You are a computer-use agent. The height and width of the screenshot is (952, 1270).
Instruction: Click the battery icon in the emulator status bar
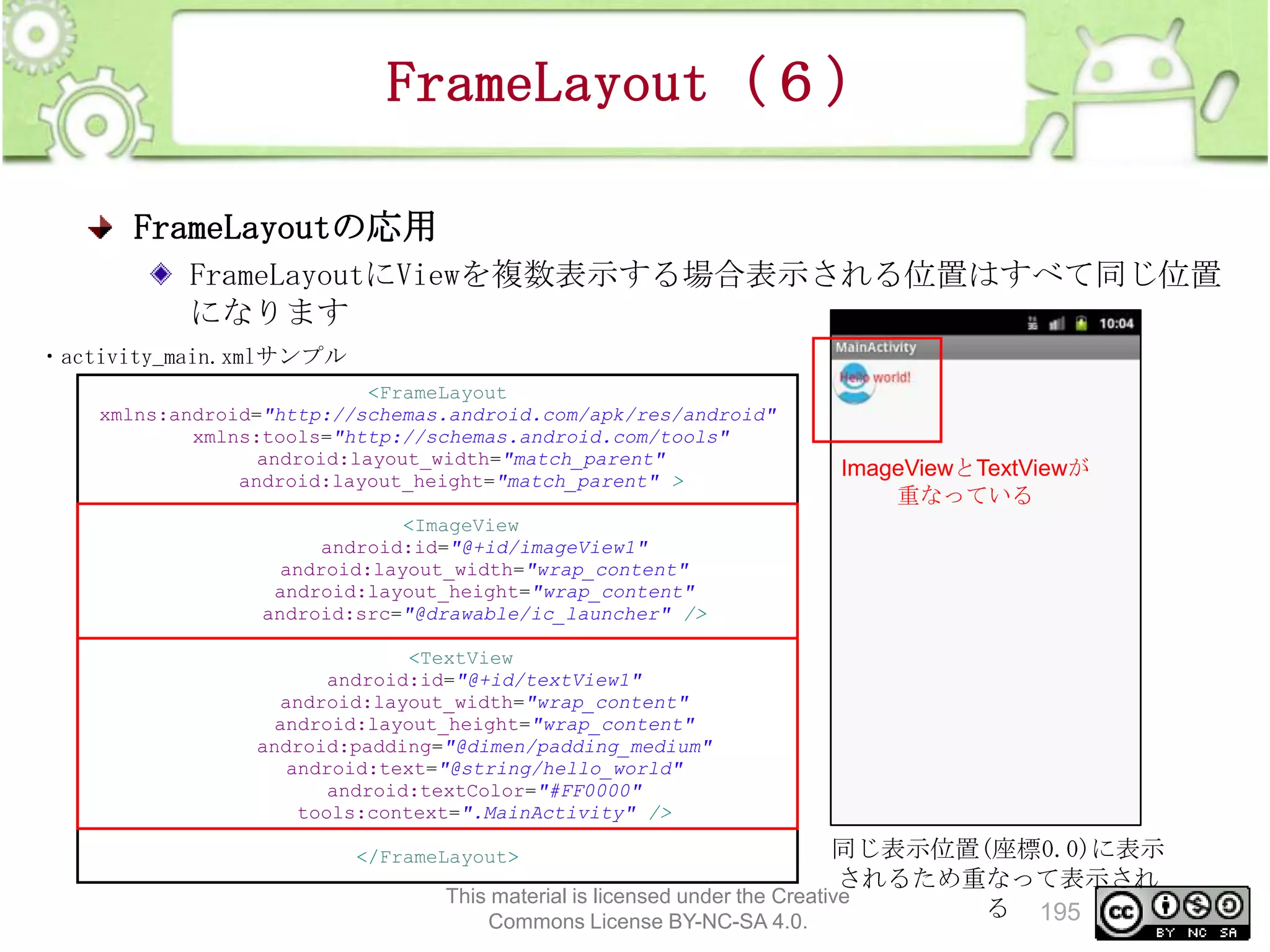point(1081,324)
